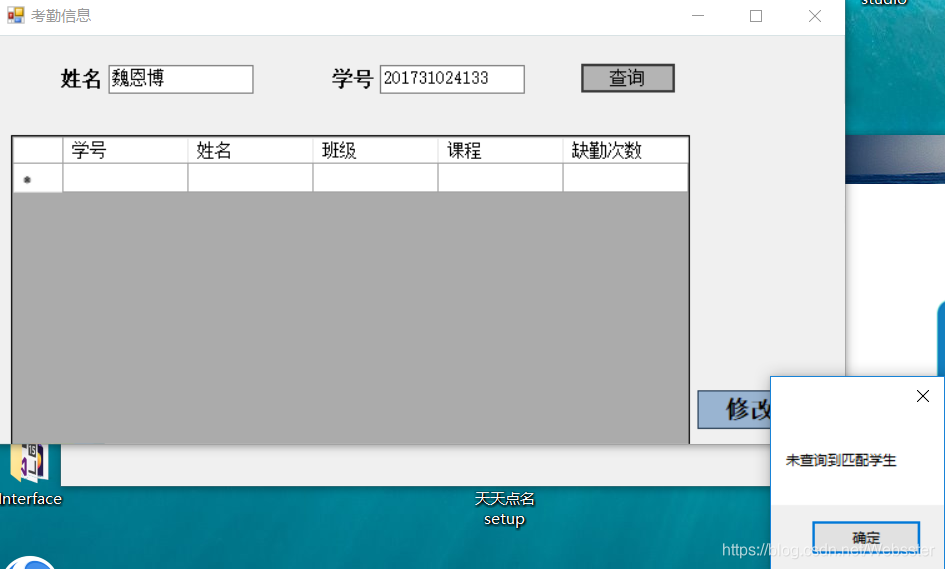Click the empty 班级 cell in new row
Screen dimensions: 945x569
click(x=375, y=178)
